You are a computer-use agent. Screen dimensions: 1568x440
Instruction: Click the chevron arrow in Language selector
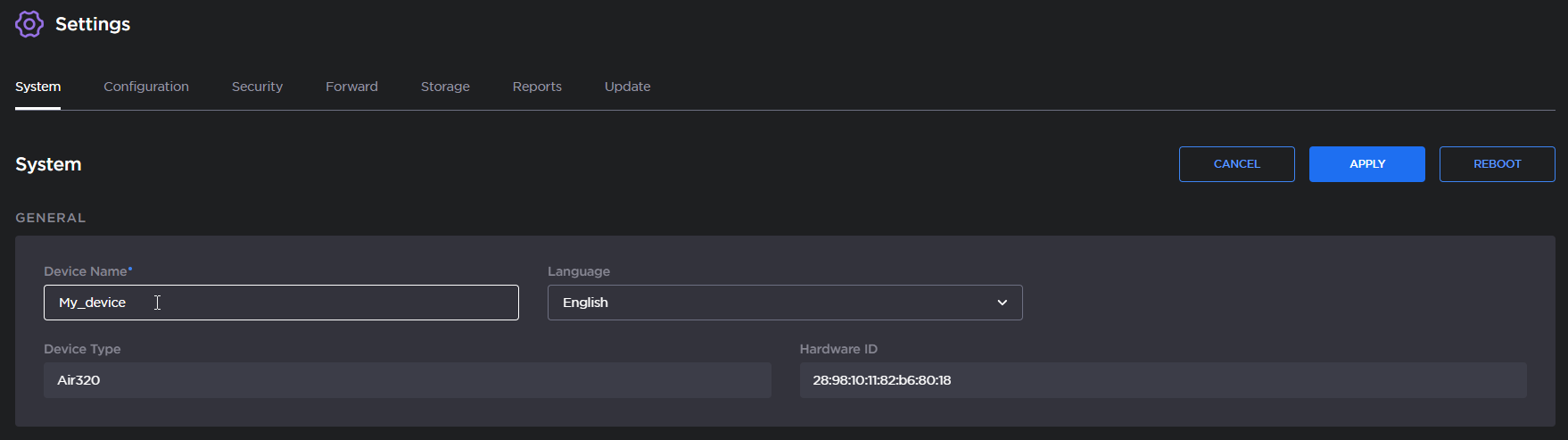(1002, 303)
